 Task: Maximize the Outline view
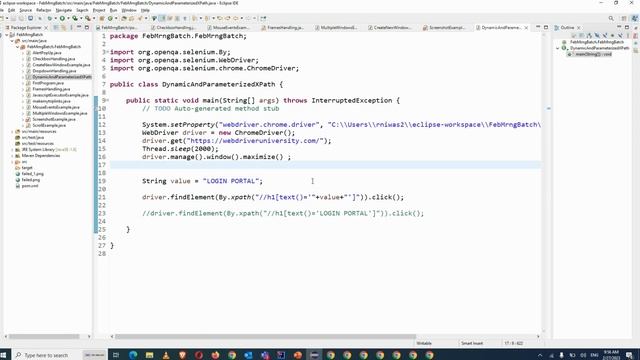point(627,27)
